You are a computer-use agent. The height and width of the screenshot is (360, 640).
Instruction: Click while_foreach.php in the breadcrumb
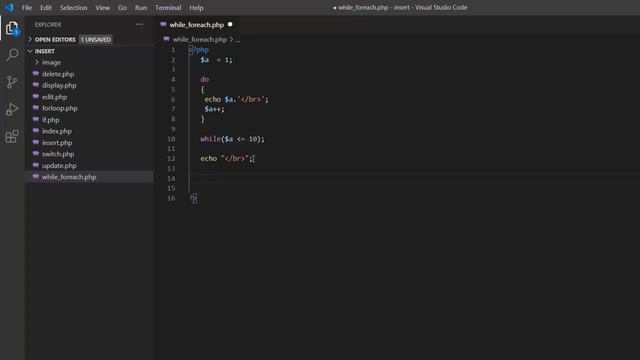(x=200, y=40)
